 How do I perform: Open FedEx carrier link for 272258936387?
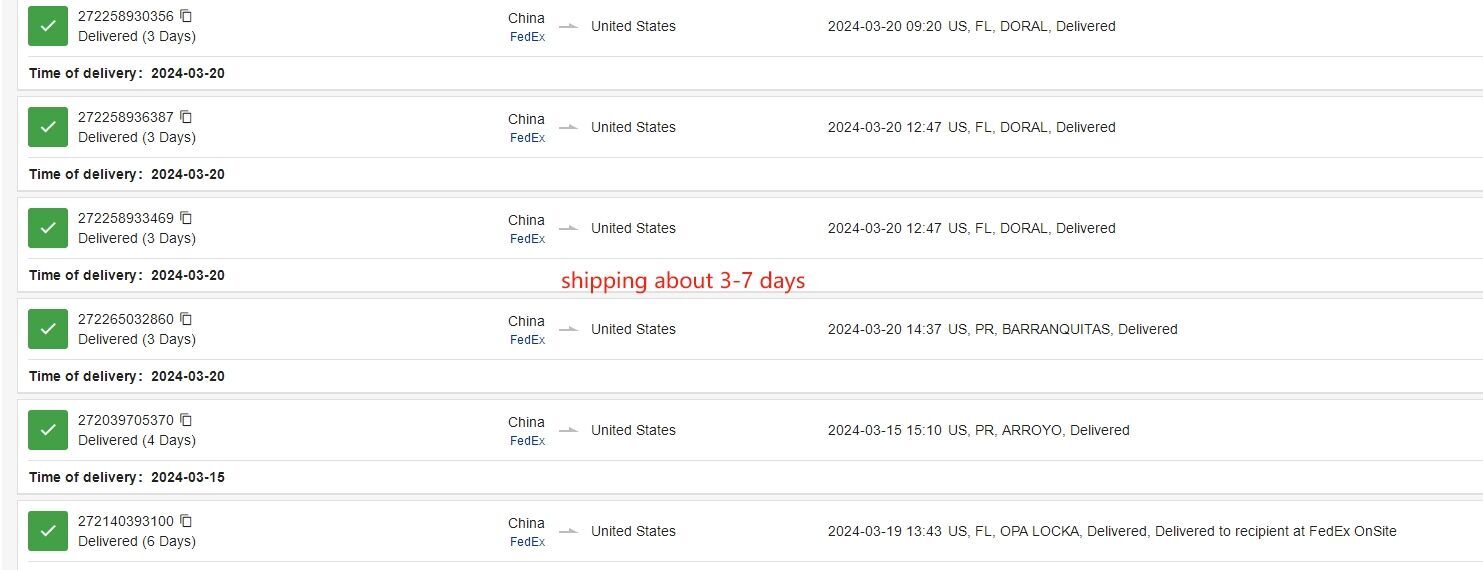click(527, 138)
